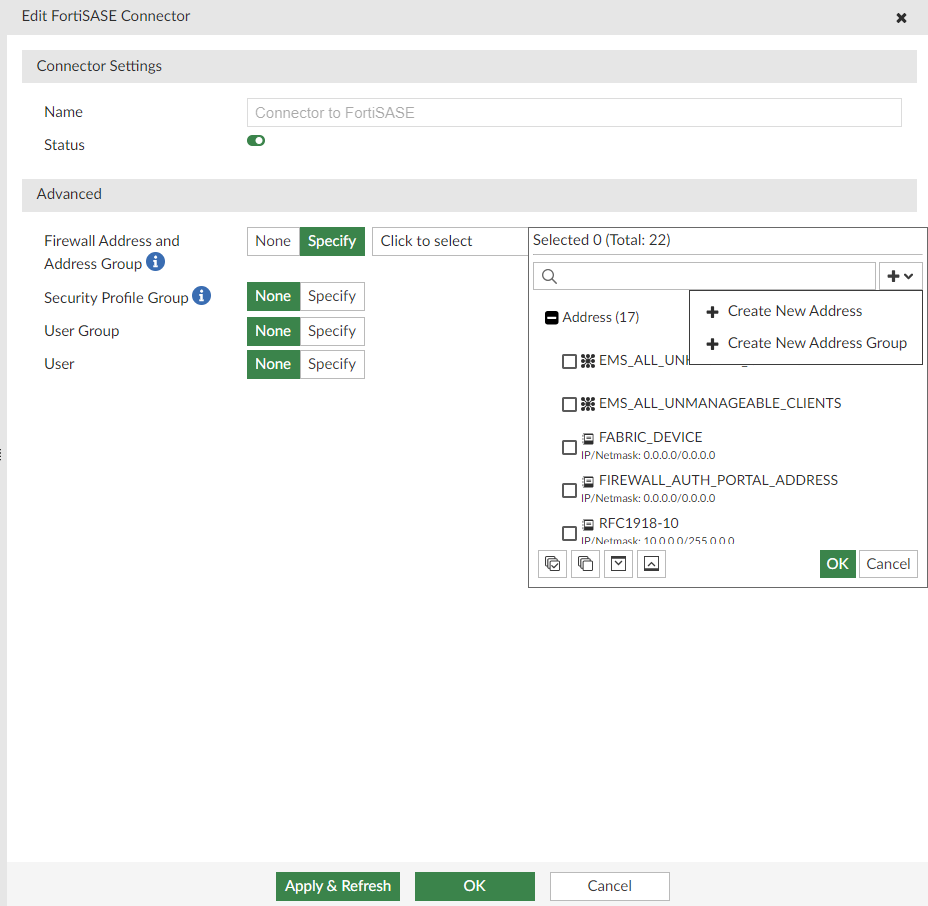Enable the Status toggle switch
Viewport: 928px width, 906px height.
point(256,141)
